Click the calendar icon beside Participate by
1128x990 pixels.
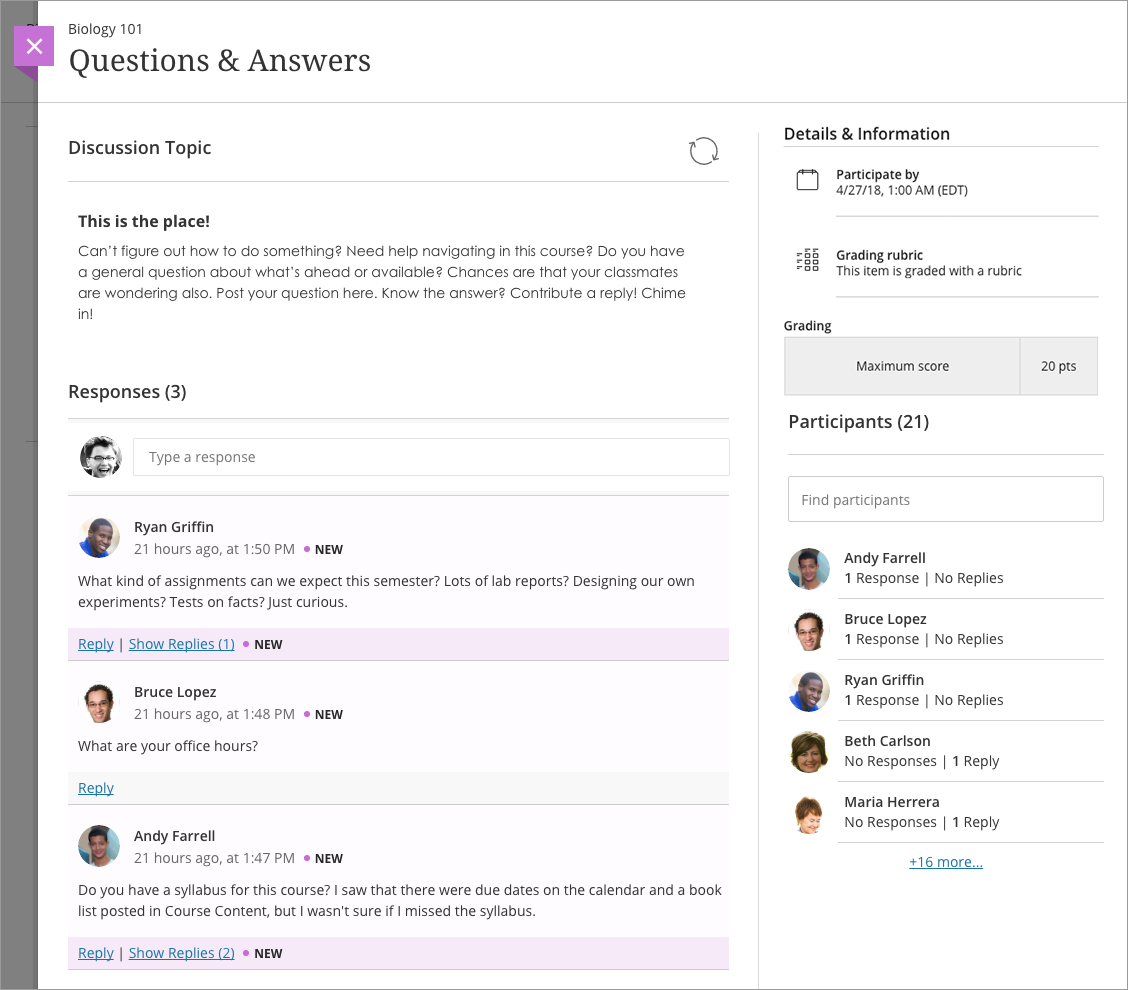(x=808, y=180)
